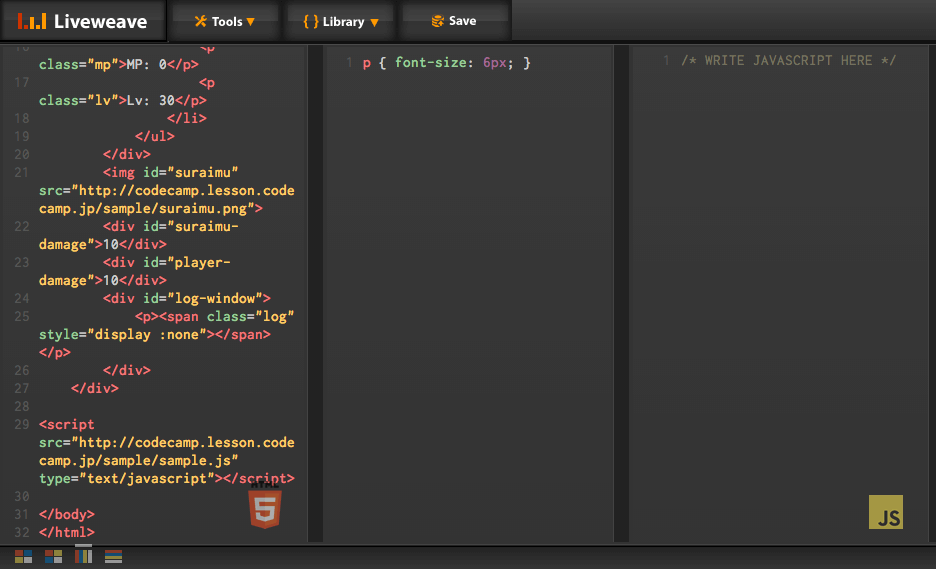Viewport: 936px width, 569px height.
Task: Click the span class="log" line
Action: point(215,316)
